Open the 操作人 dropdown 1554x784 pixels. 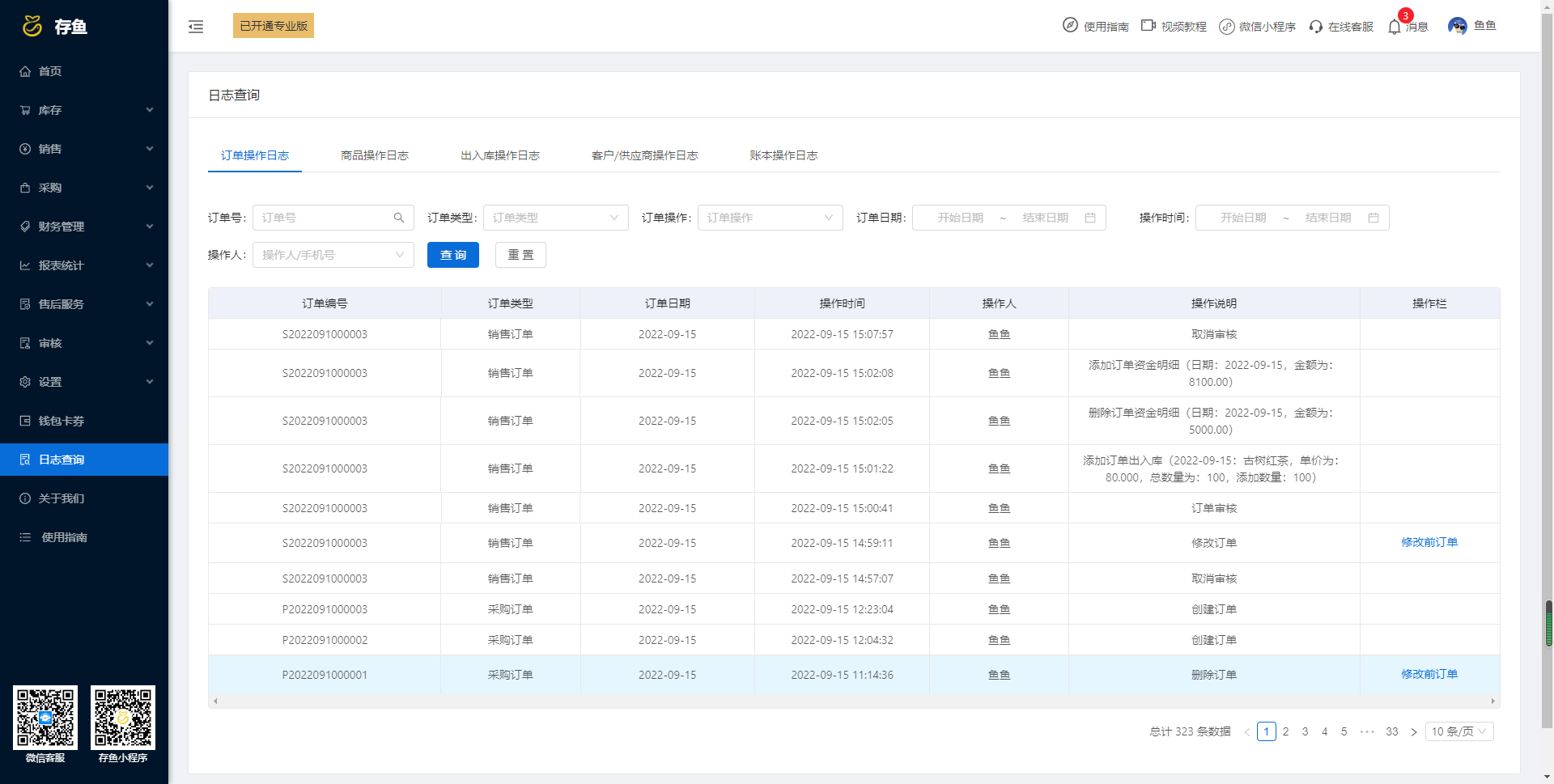[x=333, y=255]
